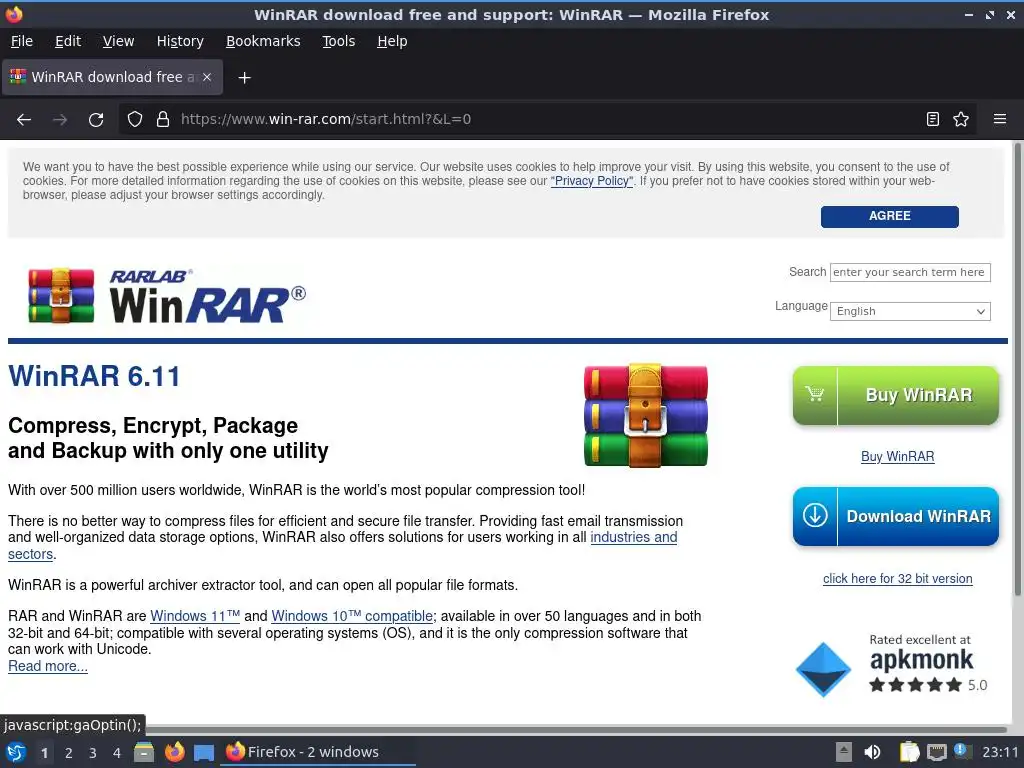Focus the search term input field
The height and width of the screenshot is (768, 1024).
click(x=910, y=272)
